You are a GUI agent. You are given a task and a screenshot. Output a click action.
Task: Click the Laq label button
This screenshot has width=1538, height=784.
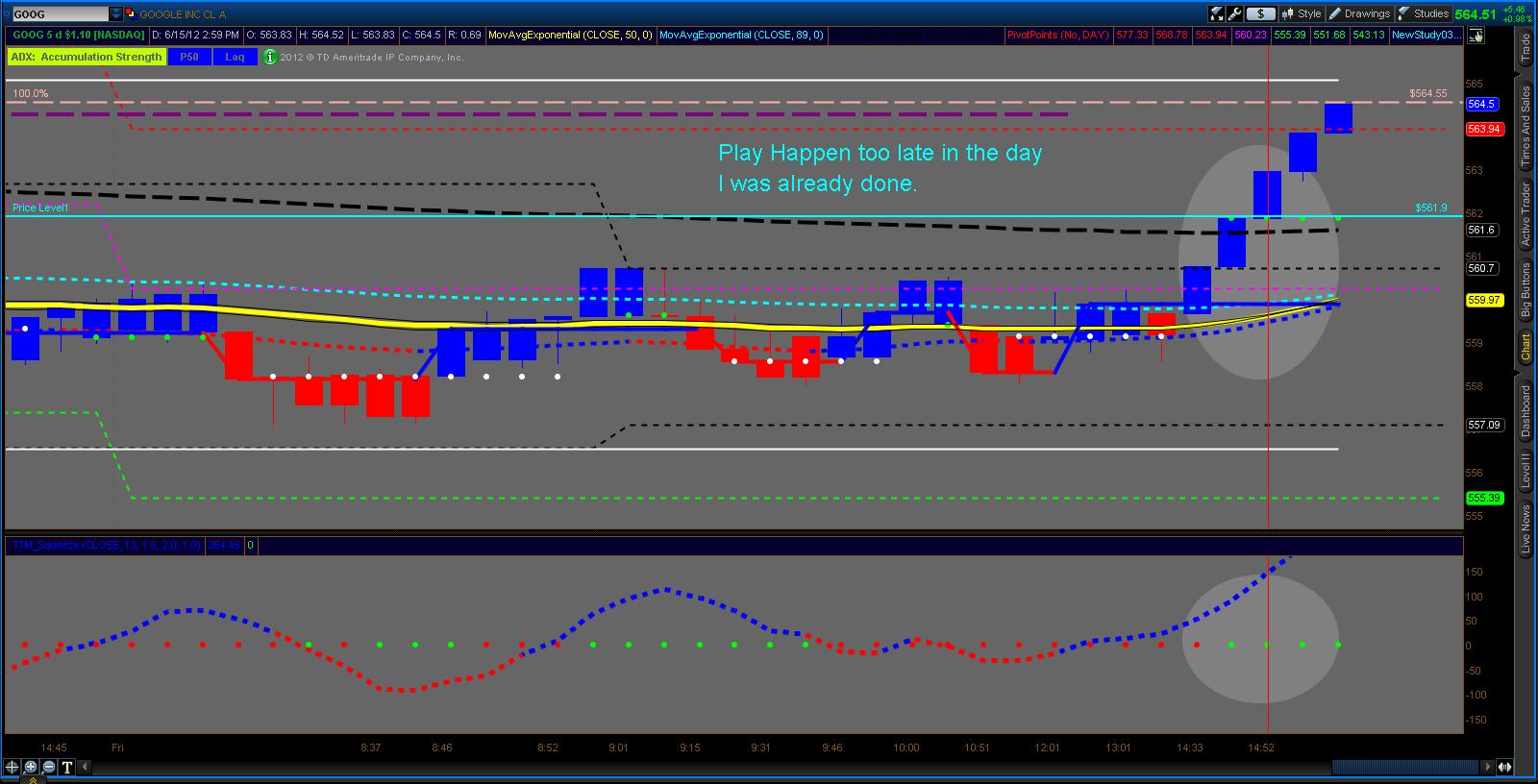click(236, 57)
